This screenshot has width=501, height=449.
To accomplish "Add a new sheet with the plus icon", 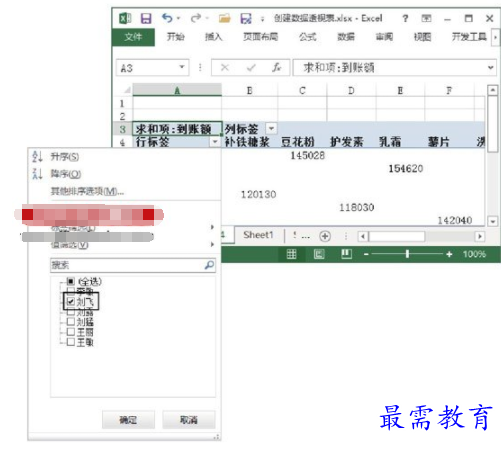I will (x=325, y=236).
